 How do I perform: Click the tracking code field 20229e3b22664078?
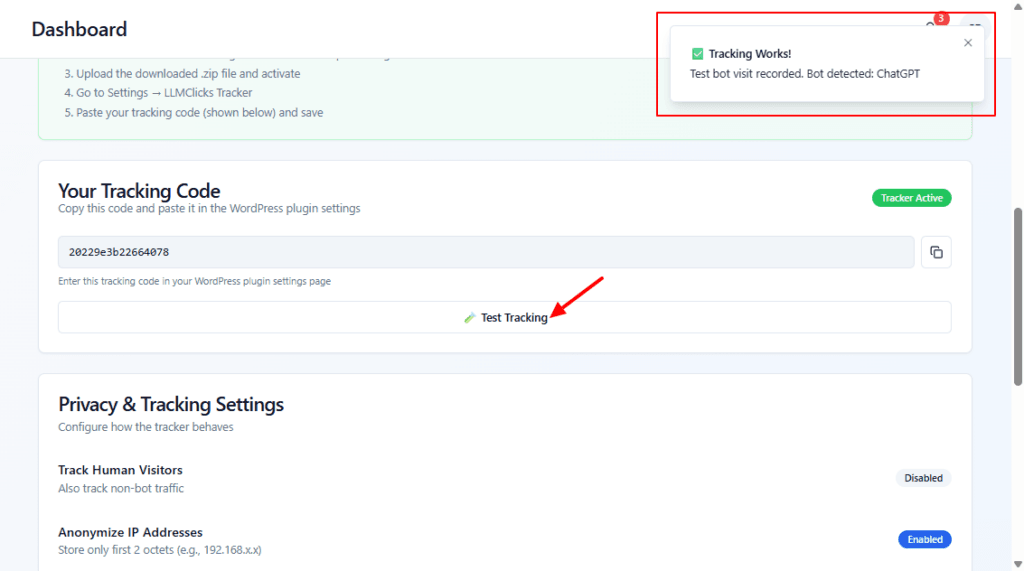click(x=486, y=252)
